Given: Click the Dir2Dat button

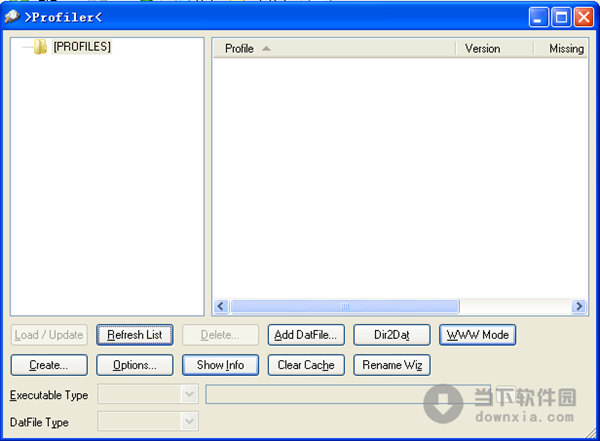Looking at the screenshot, I should (392, 335).
